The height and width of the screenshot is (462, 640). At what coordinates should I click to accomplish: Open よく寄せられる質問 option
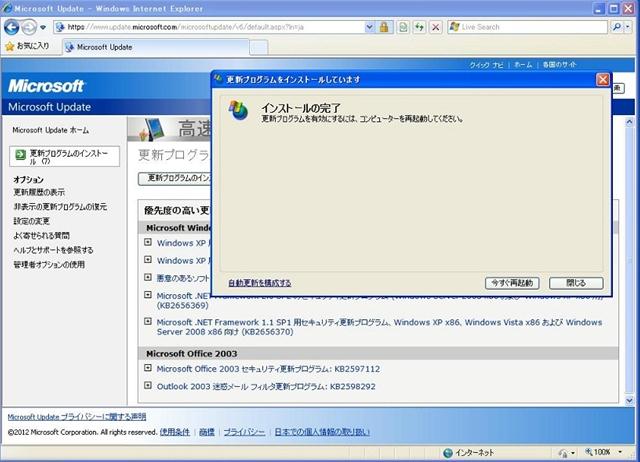(x=41, y=235)
